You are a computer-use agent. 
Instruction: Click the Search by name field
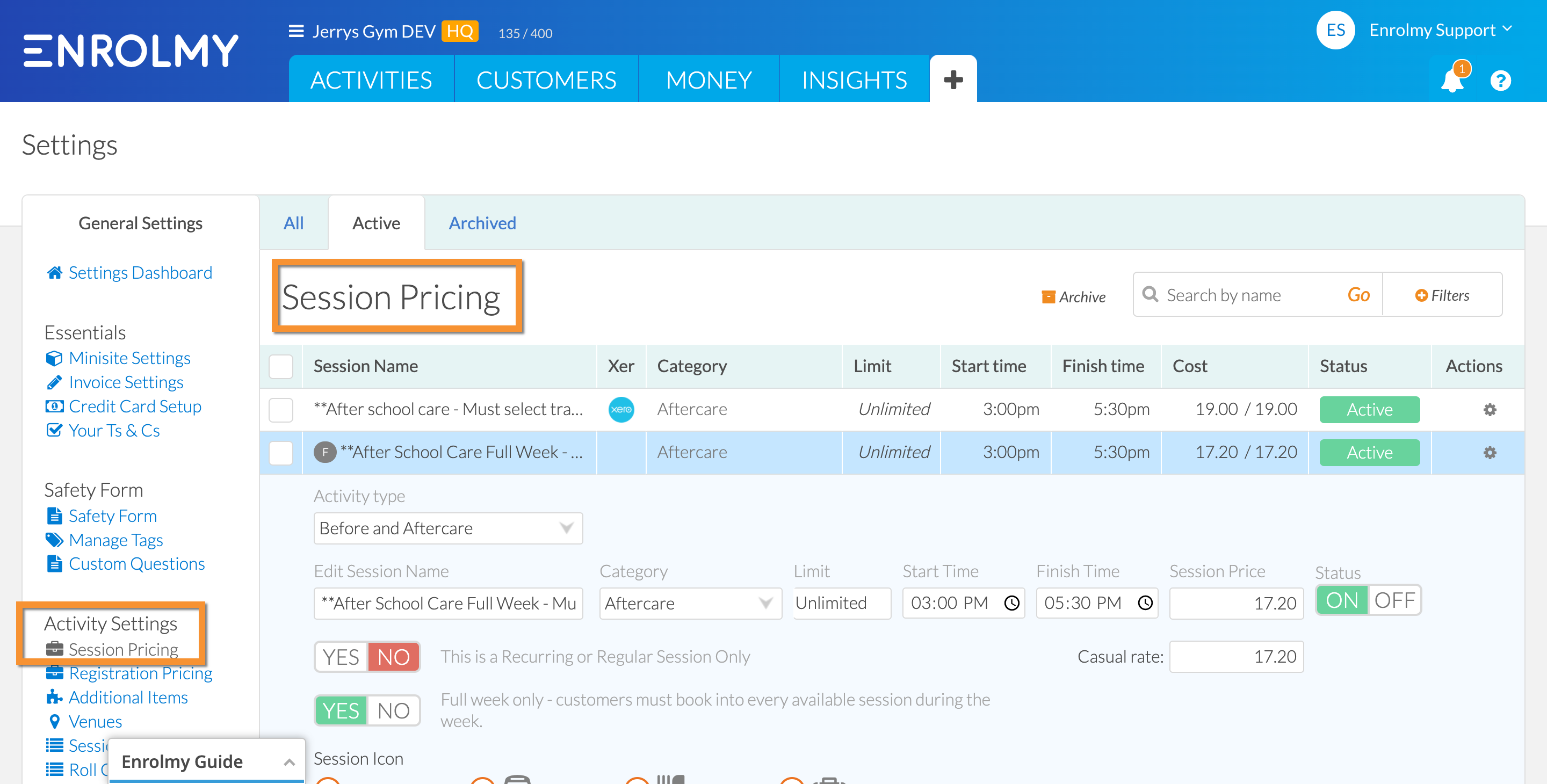pos(1249,295)
